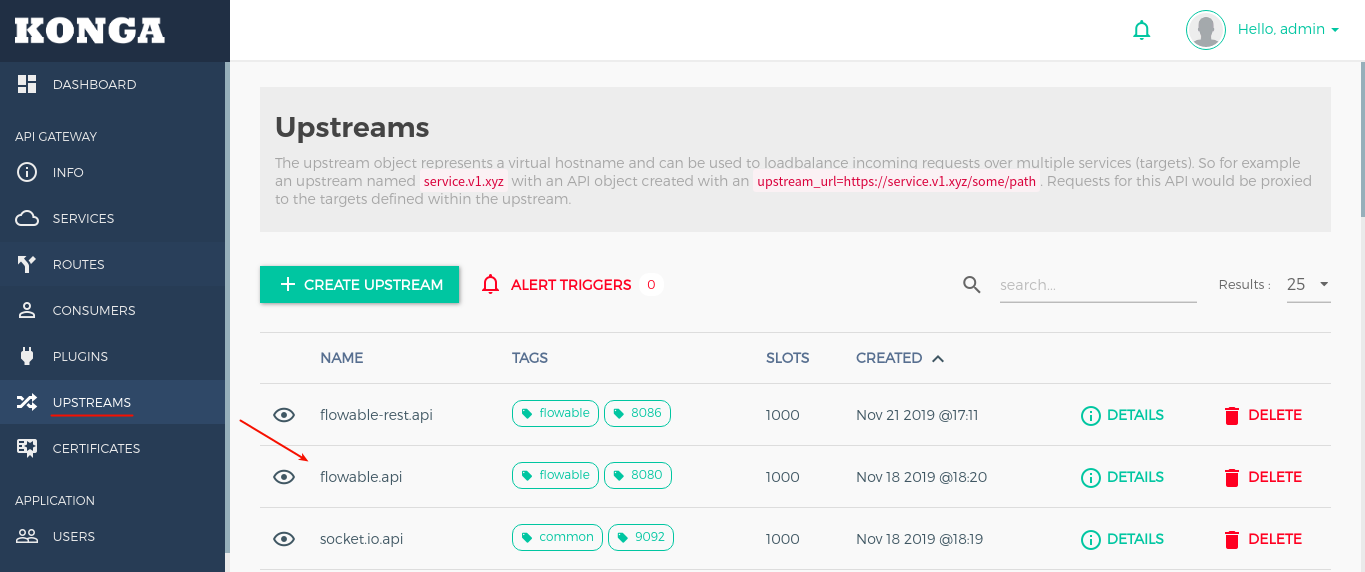Click the admin user avatar
The image size is (1365, 572).
[x=1205, y=30]
